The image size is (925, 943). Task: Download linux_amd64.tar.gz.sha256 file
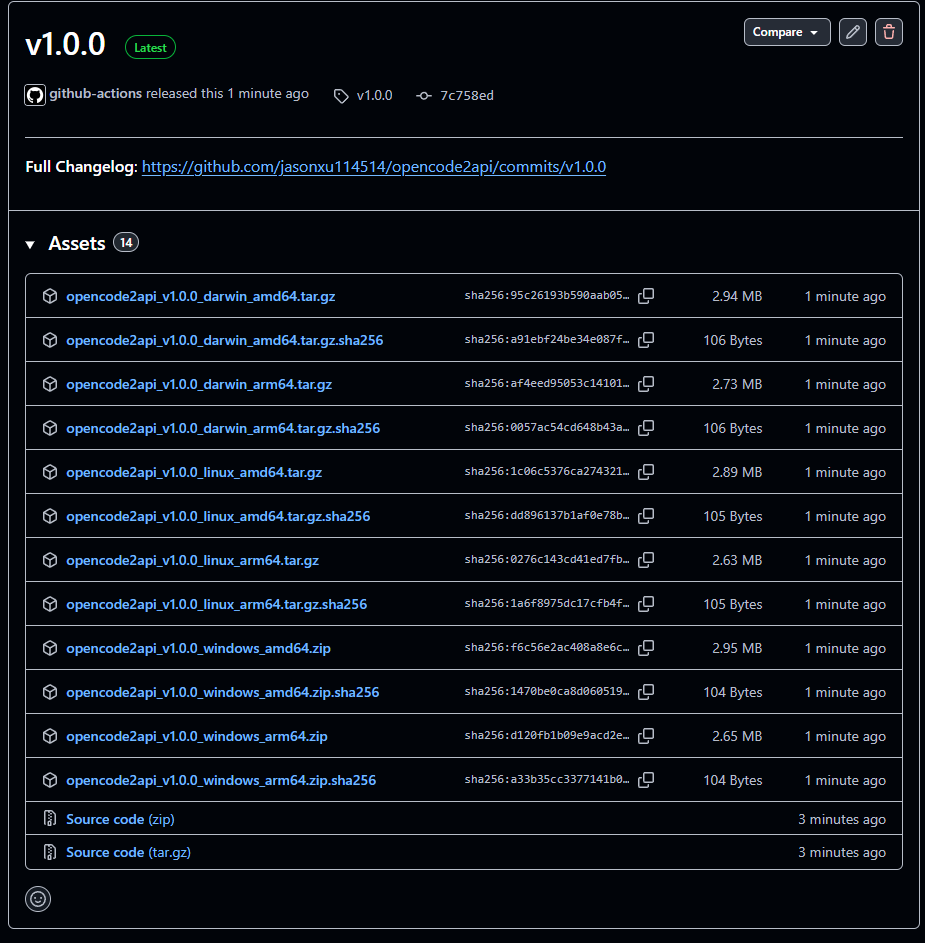218,517
